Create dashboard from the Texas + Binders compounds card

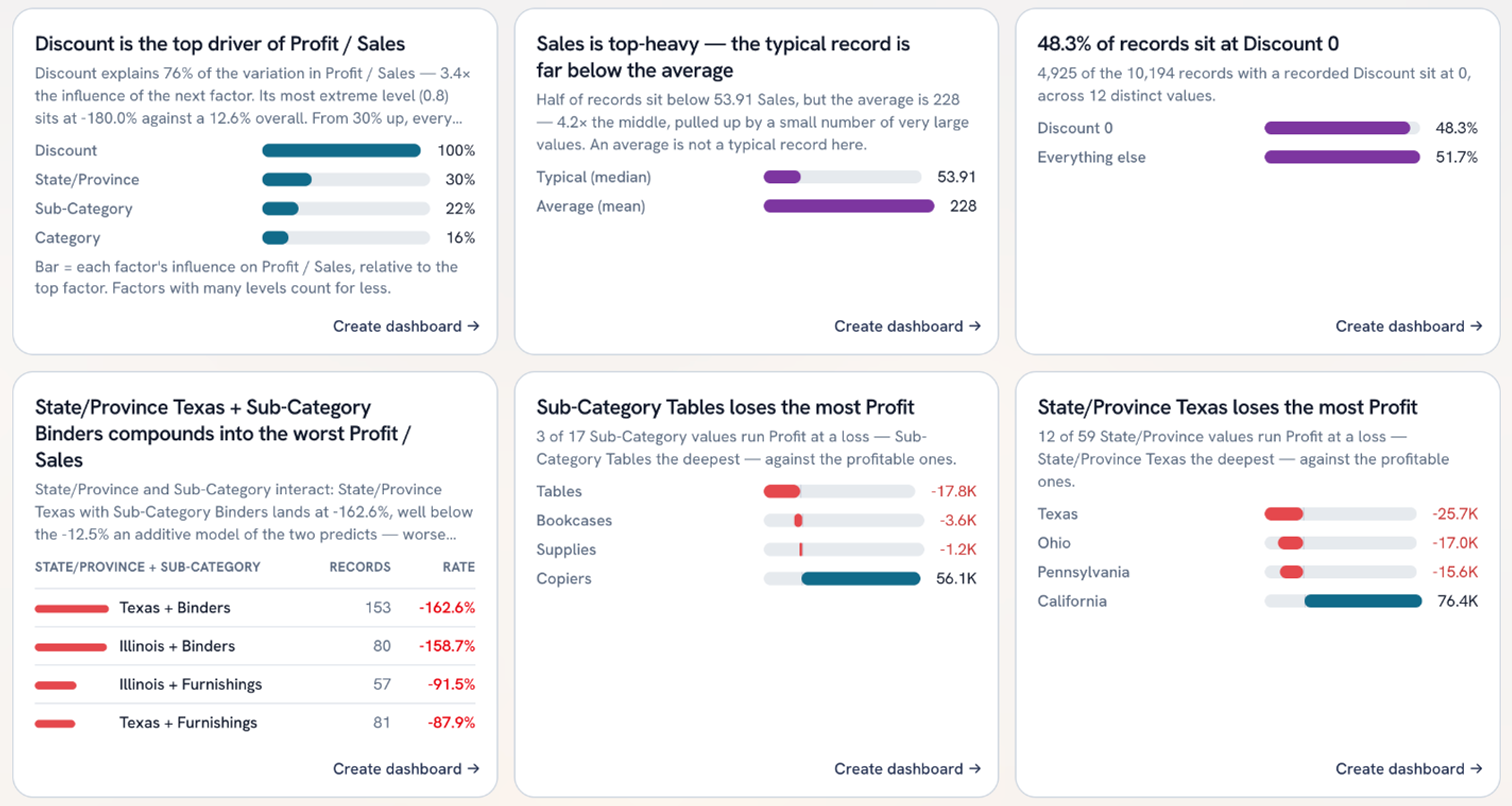pyautogui.click(x=405, y=769)
